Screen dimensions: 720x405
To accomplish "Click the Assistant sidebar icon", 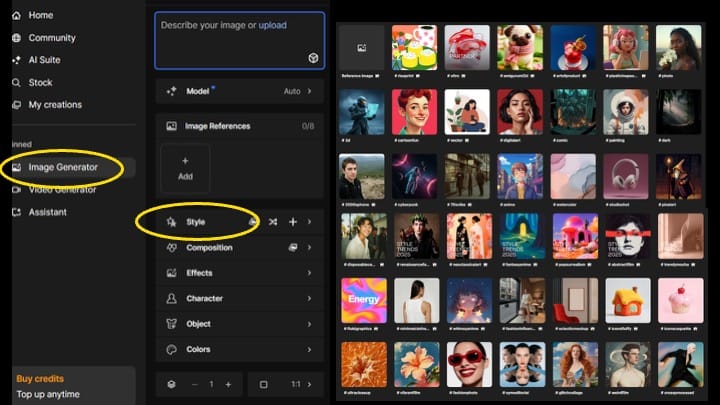I will [16, 212].
